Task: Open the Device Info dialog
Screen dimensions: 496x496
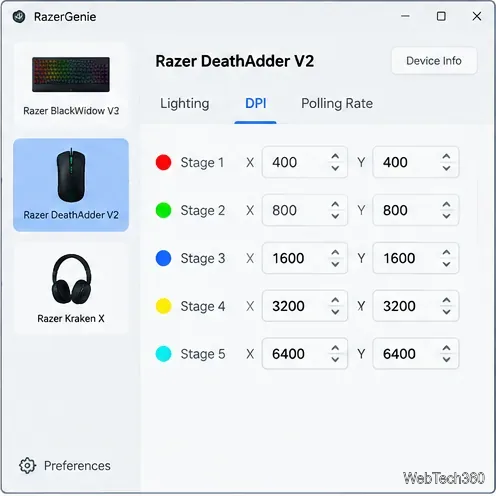Action: click(x=434, y=61)
